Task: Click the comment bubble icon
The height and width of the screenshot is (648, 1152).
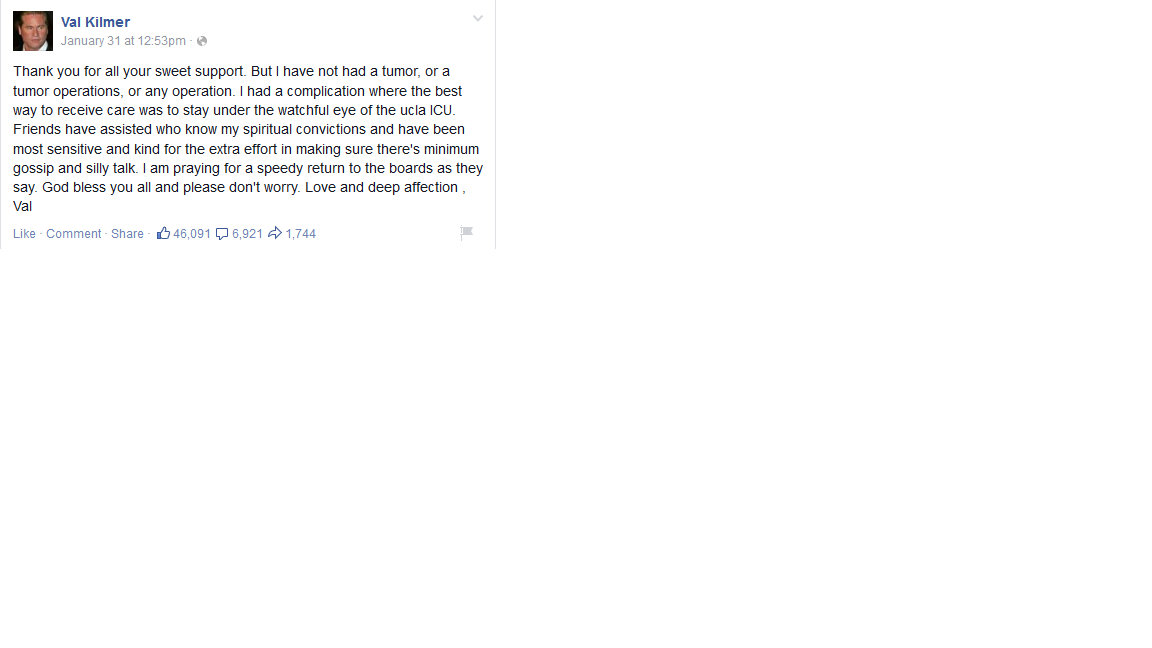Action: [222, 234]
